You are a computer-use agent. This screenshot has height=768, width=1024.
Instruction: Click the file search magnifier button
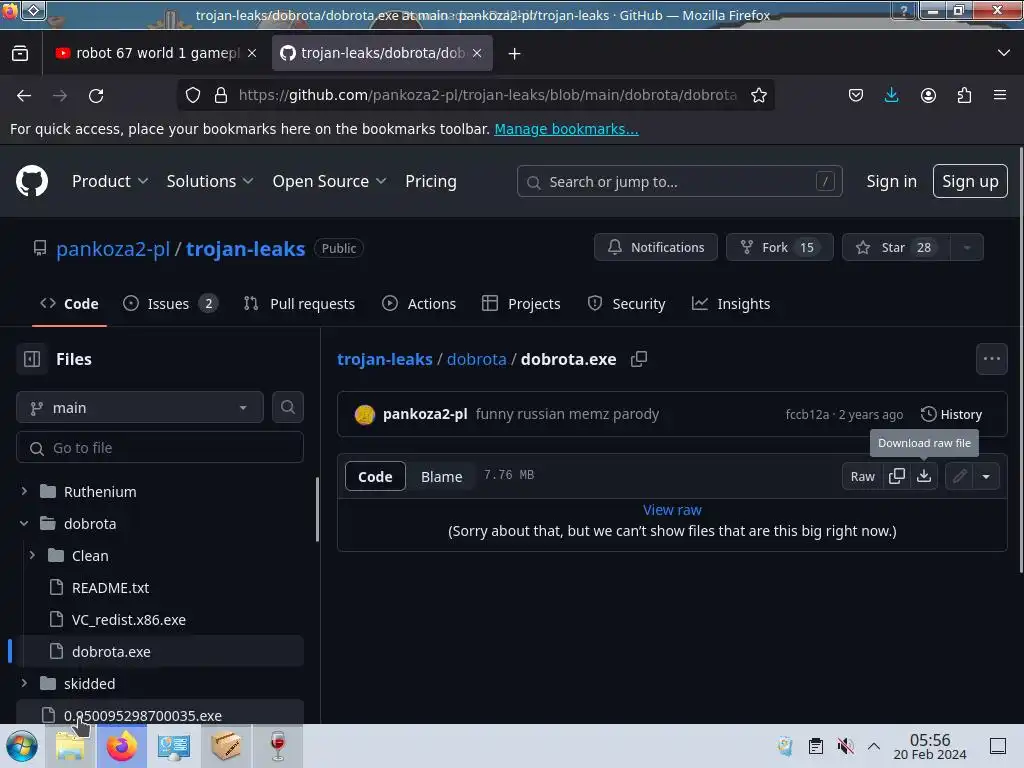(x=287, y=407)
